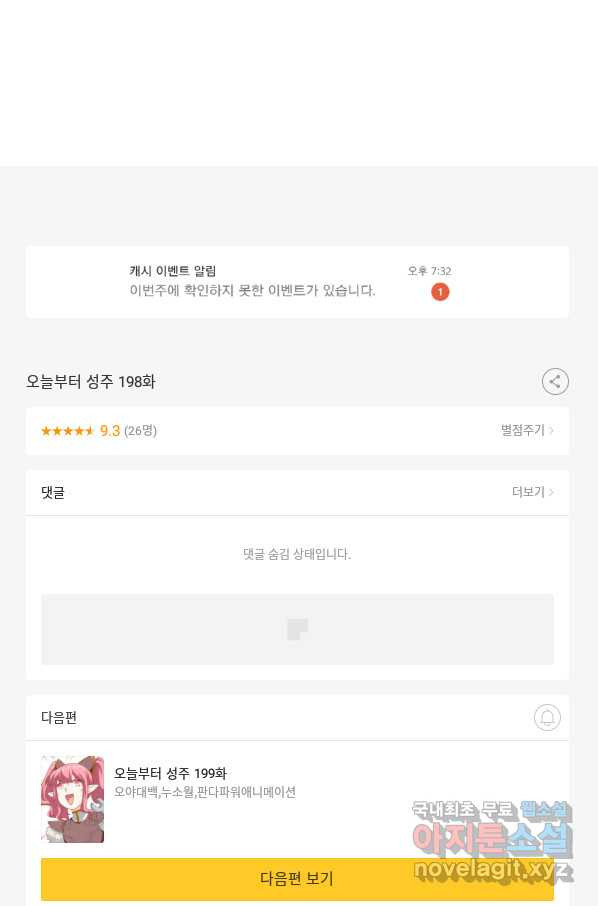Click the 다음편 보기 button
This screenshot has height=906, width=598.
point(297,878)
